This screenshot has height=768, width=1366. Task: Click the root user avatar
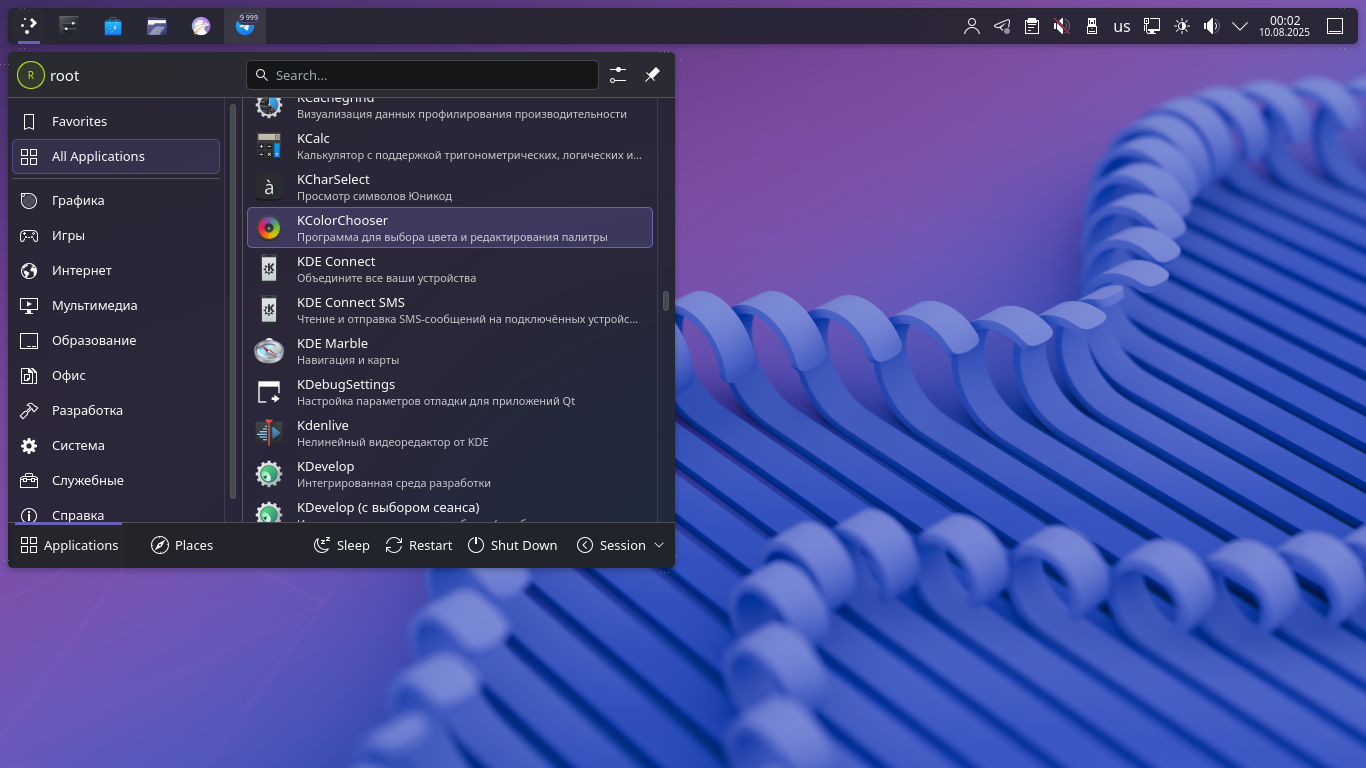coord(31,75)
